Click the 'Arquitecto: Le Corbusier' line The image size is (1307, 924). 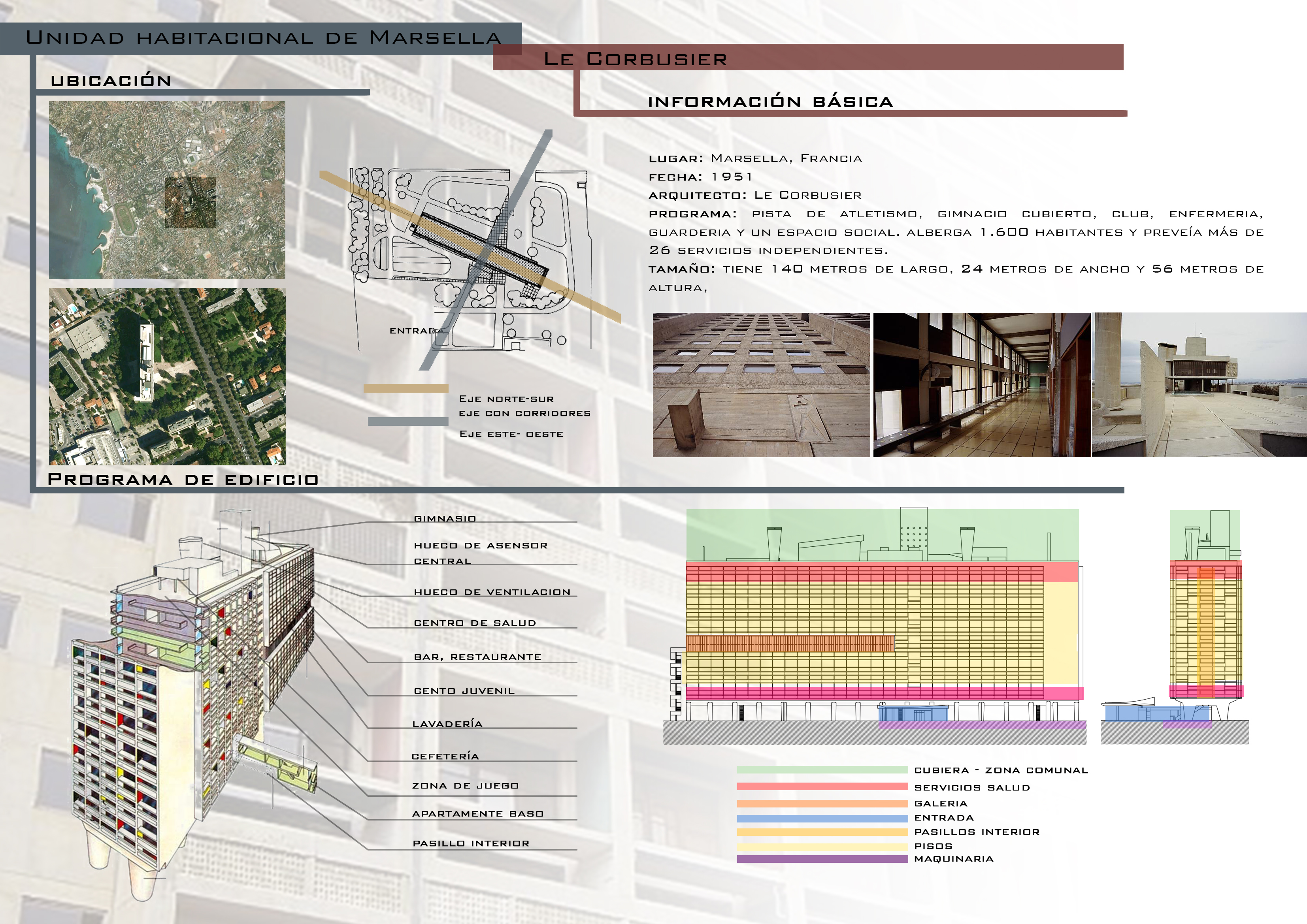pos(755,195)
